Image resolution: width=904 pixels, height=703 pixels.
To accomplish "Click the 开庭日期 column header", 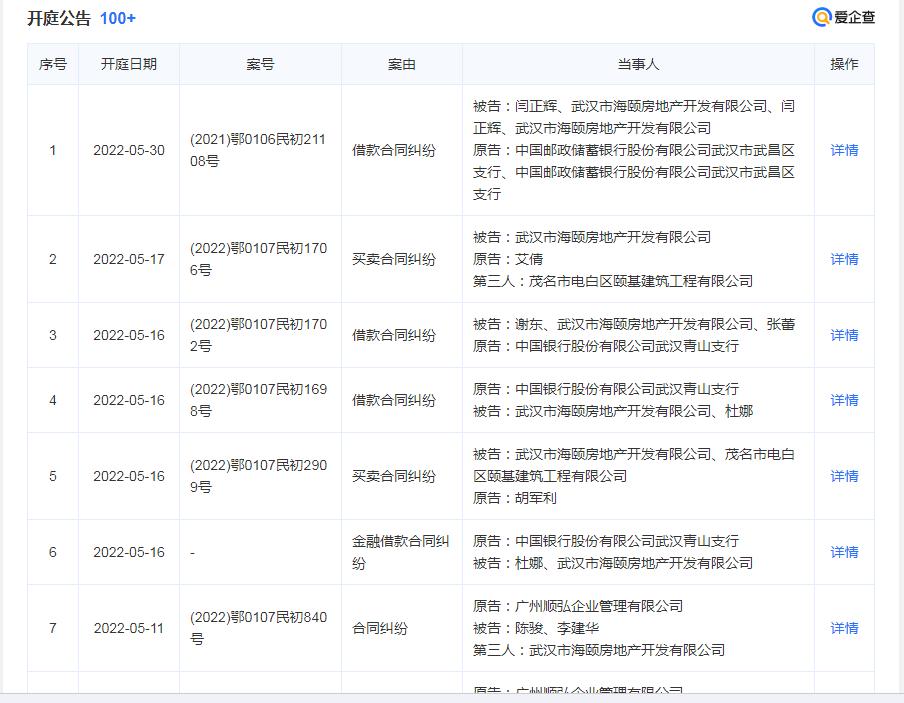I will 129,64.
